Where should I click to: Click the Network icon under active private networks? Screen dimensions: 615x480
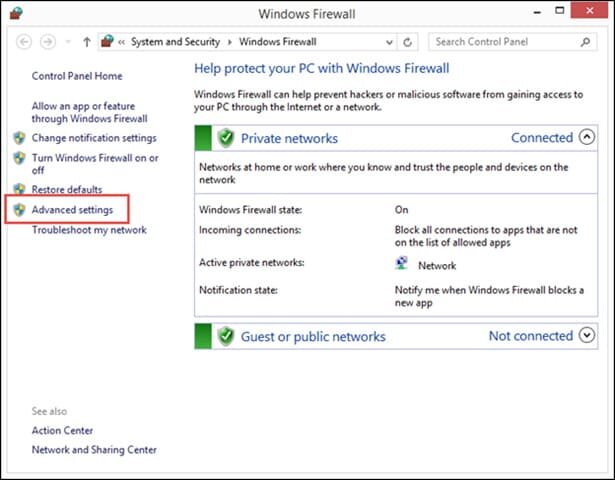click(402, 265)
